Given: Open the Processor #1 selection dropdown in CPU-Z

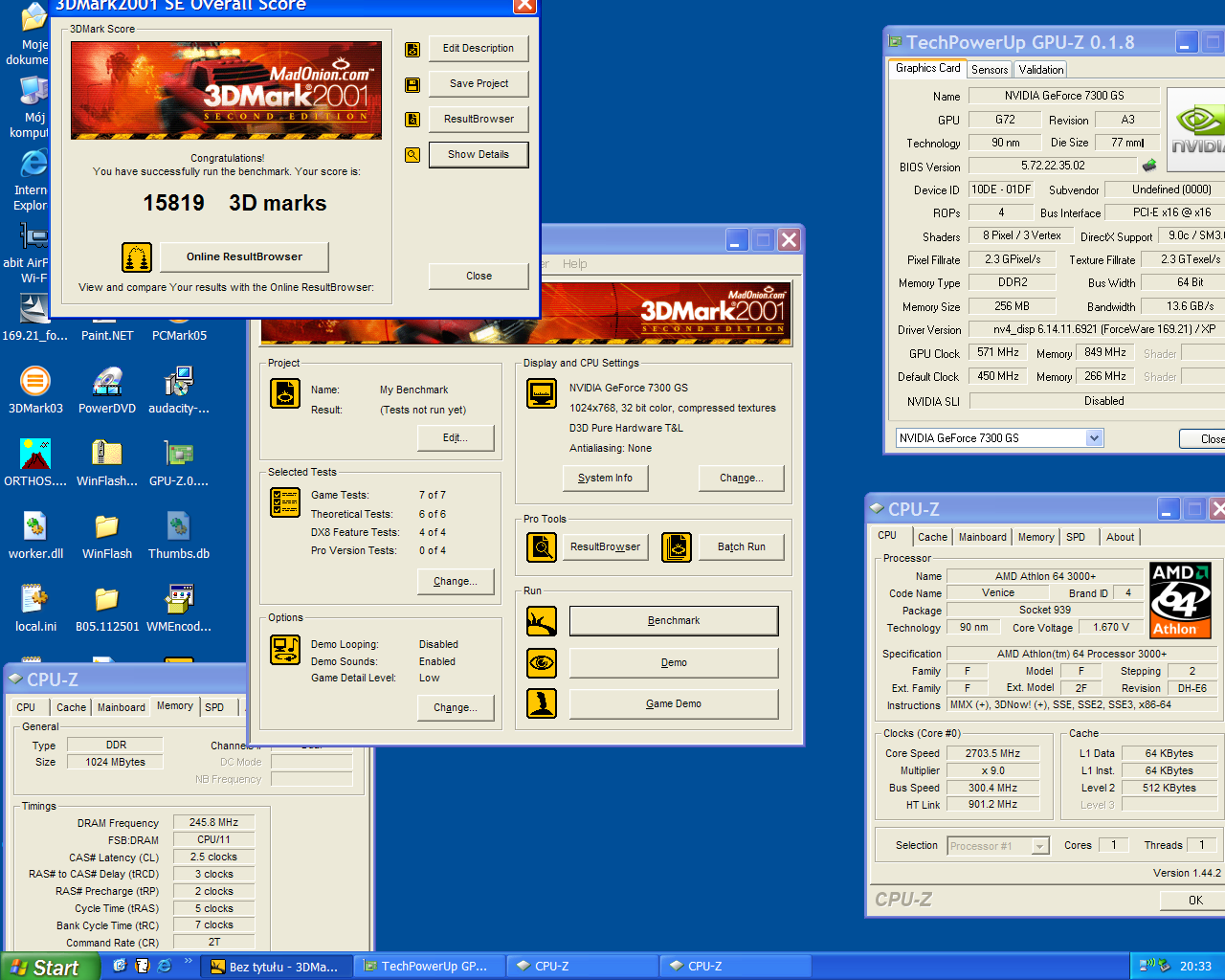Looking at the screenshot, I should click(x=1040, y=846).
